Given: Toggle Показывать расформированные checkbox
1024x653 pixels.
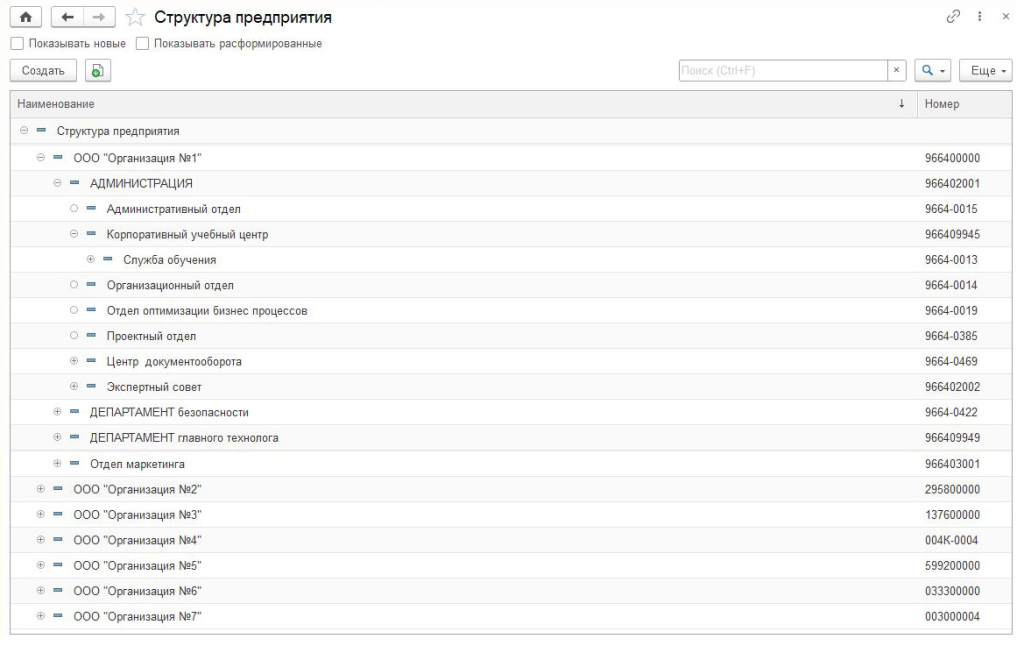Looking at the screenshot, I should pos(142,44).
